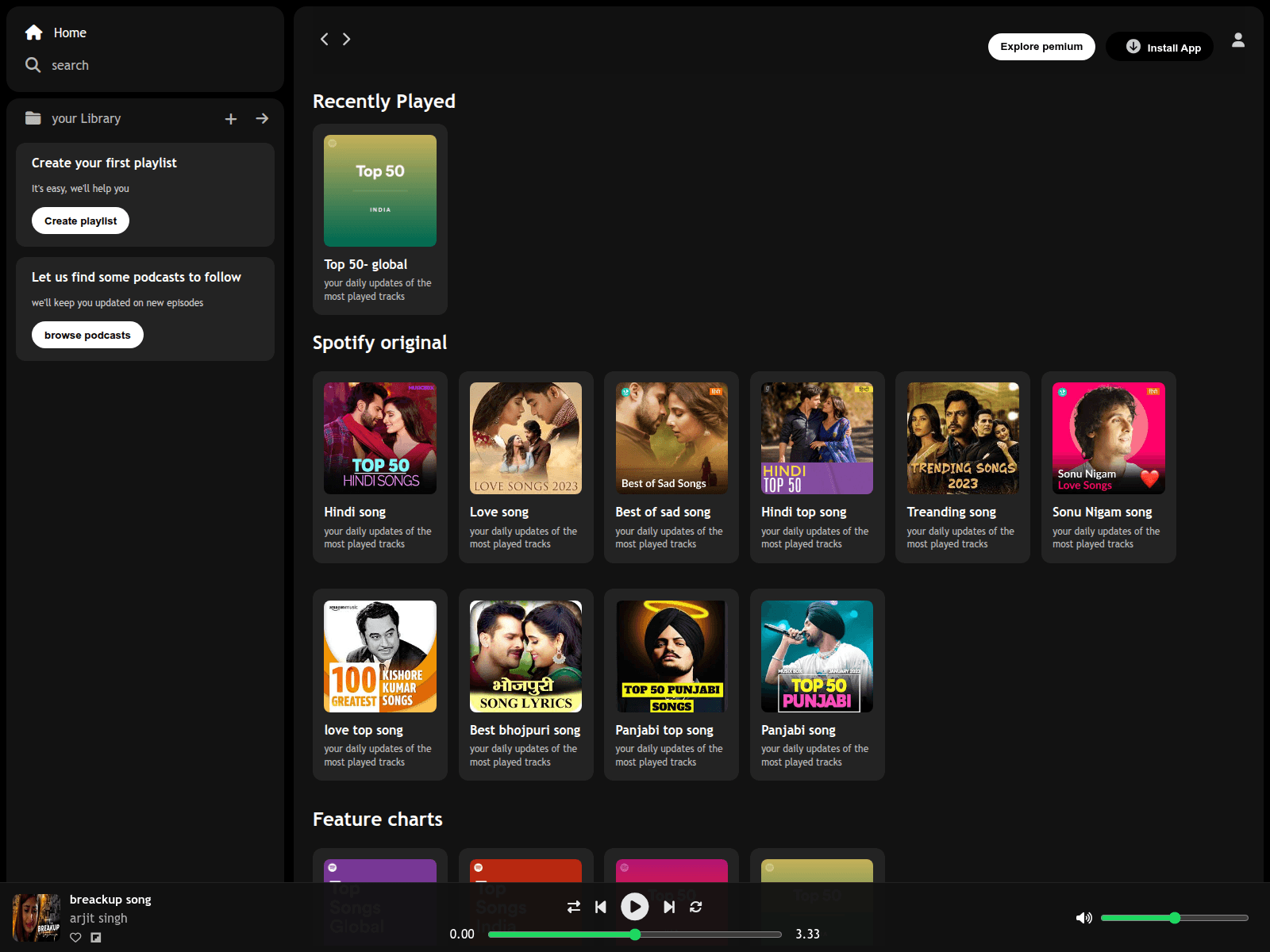Click the search magnifier icon

click(33, 65)
